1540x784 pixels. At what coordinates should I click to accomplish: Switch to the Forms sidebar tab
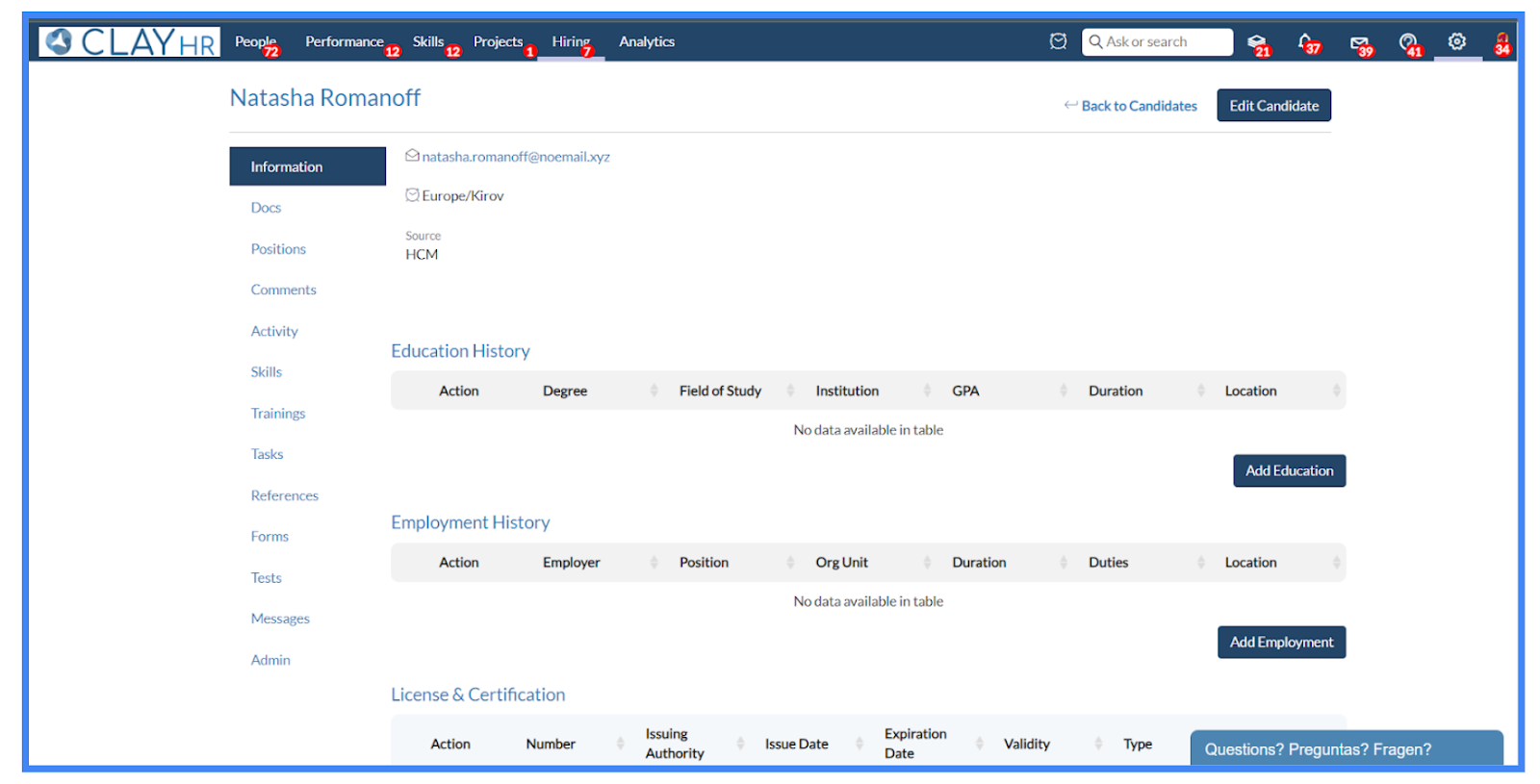click(269, 537)
